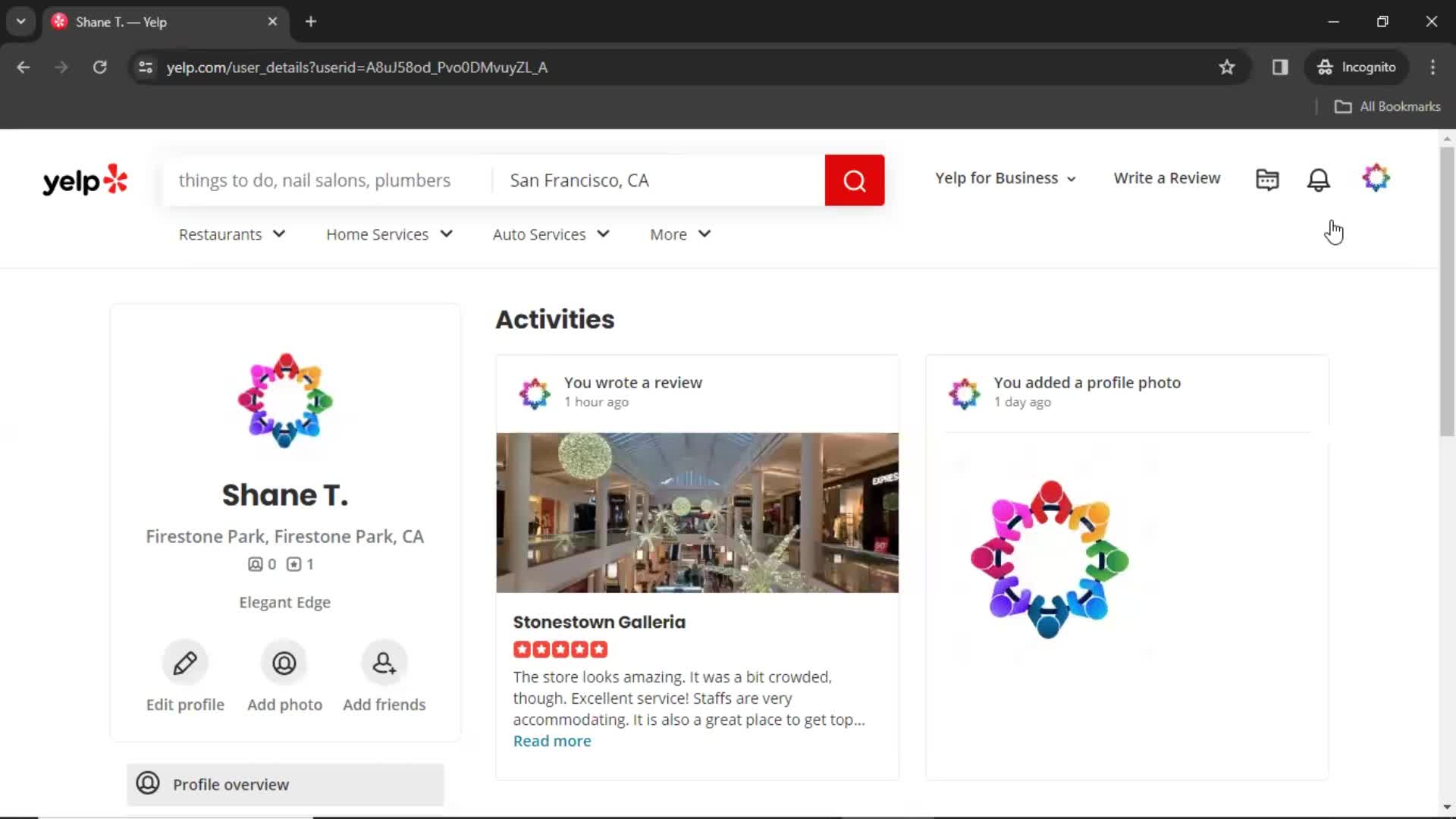Read more of the Stonestown Galleria review
The width and height of the screenshot is (1456, 819).
pyautogui.click(x=552, y=740)
